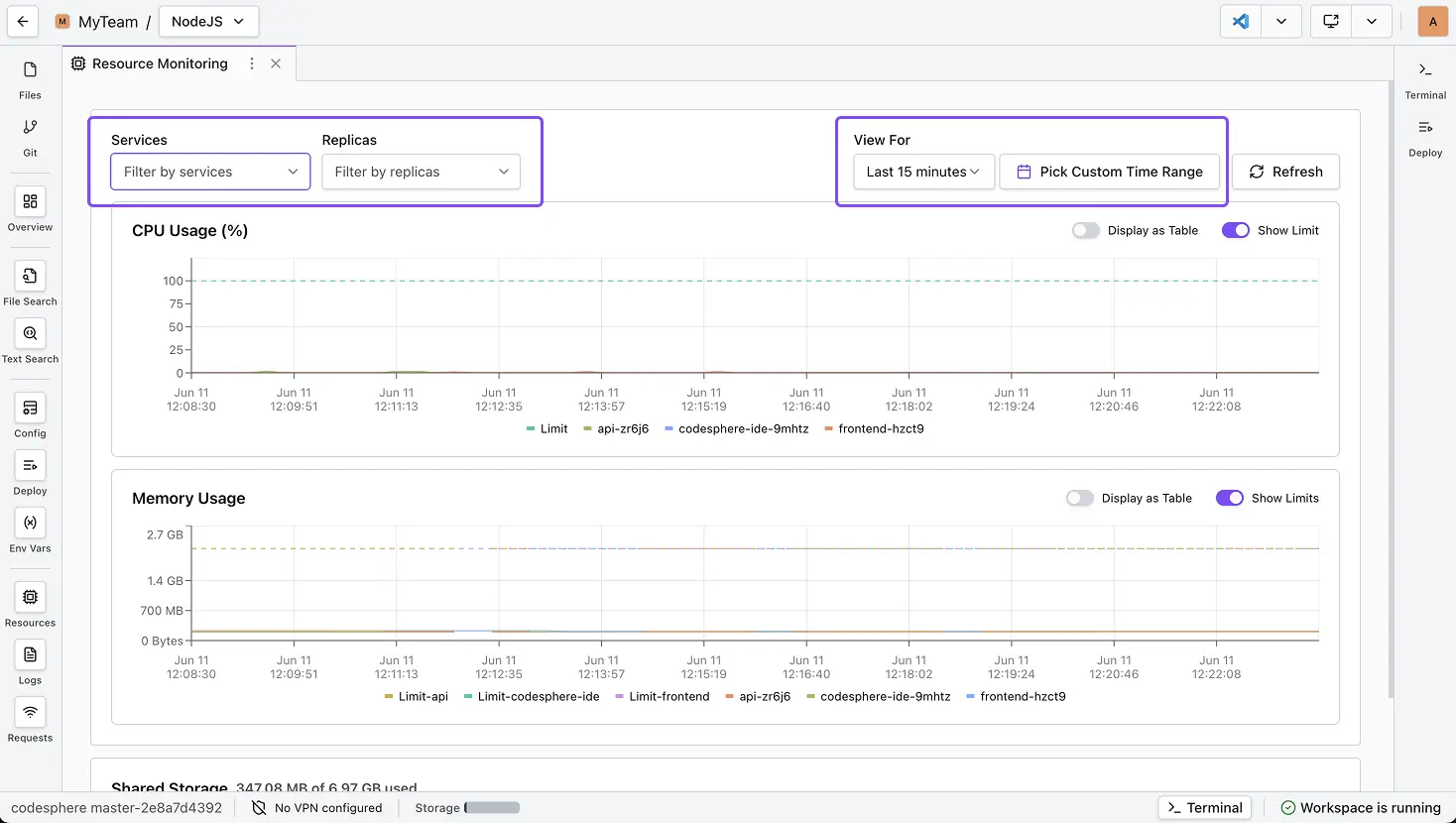
Task: Click the open deployment monitor icon
Action: pos(1331,21)
